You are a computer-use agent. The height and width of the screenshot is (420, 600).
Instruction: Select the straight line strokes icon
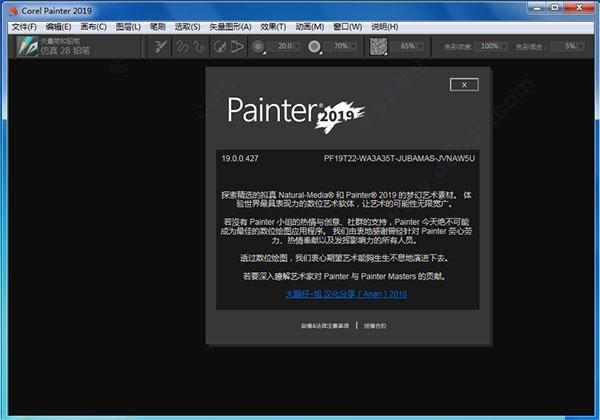(199, 47)
